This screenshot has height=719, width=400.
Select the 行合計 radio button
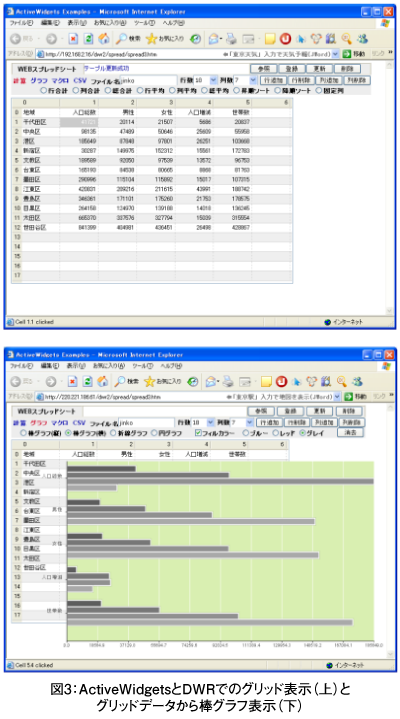point(44,90)
